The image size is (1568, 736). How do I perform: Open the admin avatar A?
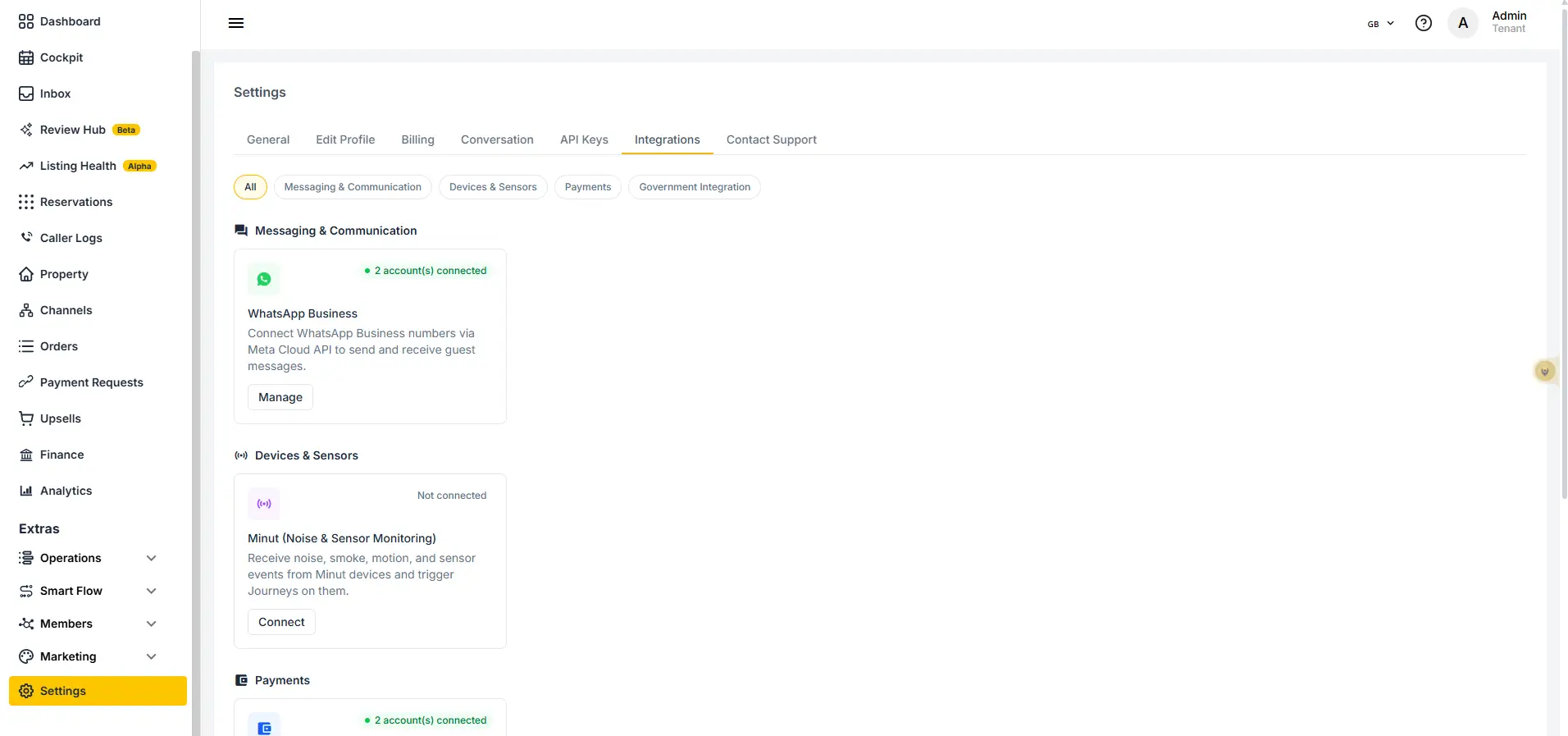1463,23
